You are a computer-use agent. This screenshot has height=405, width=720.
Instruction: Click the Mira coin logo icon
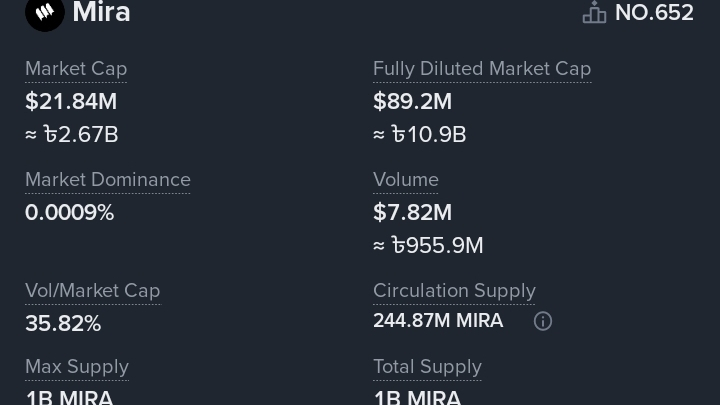tap(44, 13)
